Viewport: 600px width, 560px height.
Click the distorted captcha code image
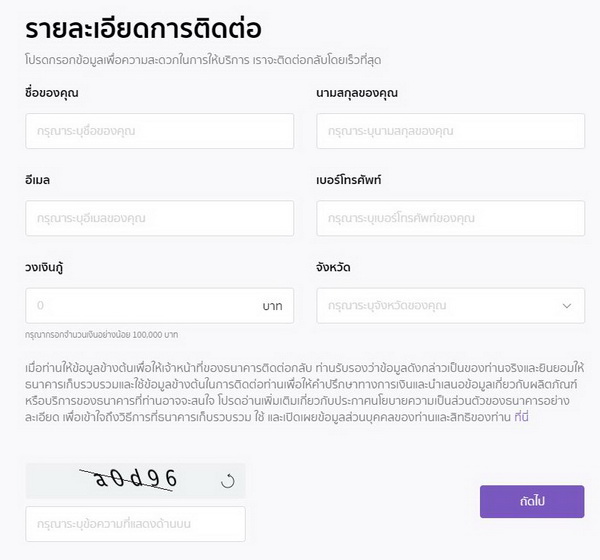pos(128,480)
